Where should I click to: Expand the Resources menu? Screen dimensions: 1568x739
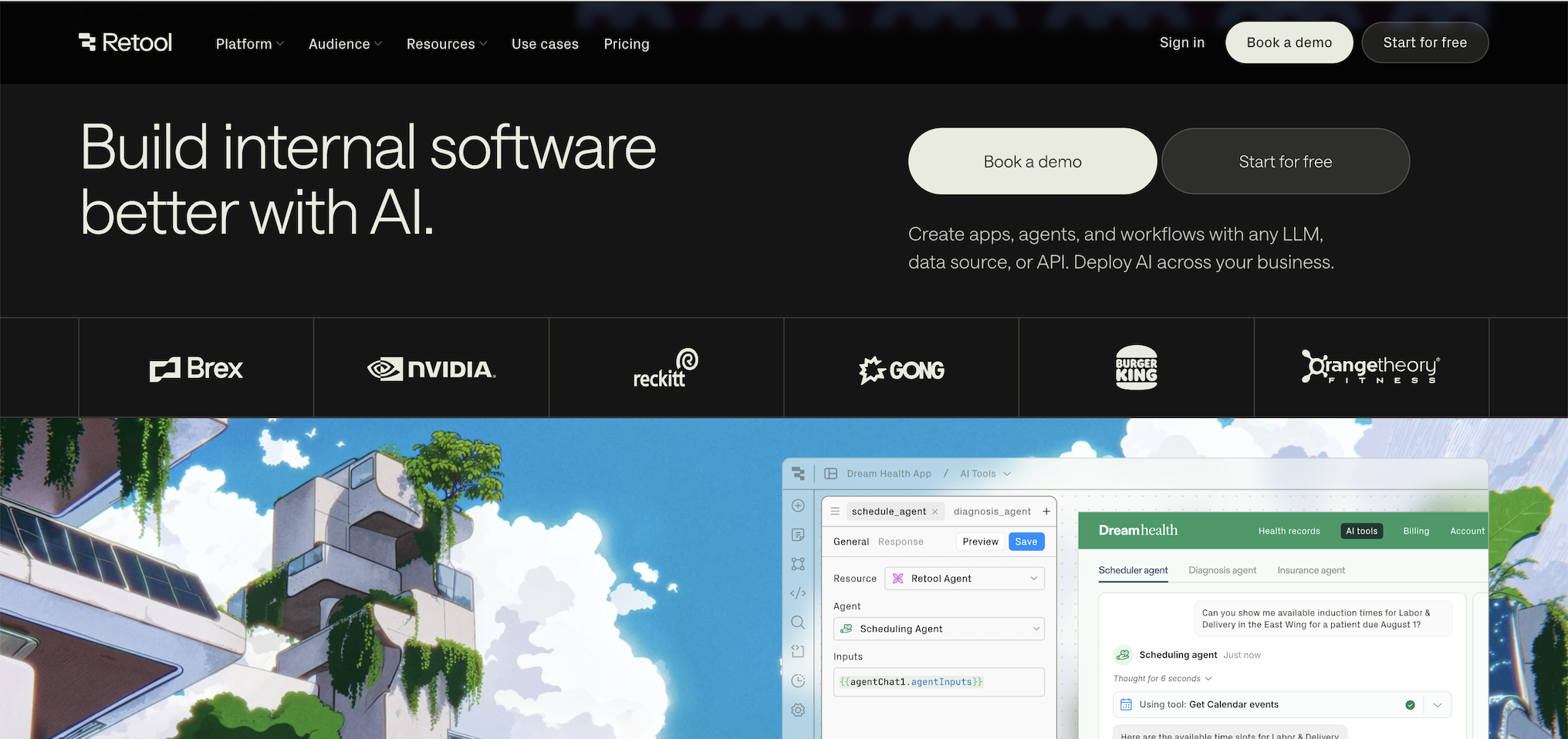447,44
